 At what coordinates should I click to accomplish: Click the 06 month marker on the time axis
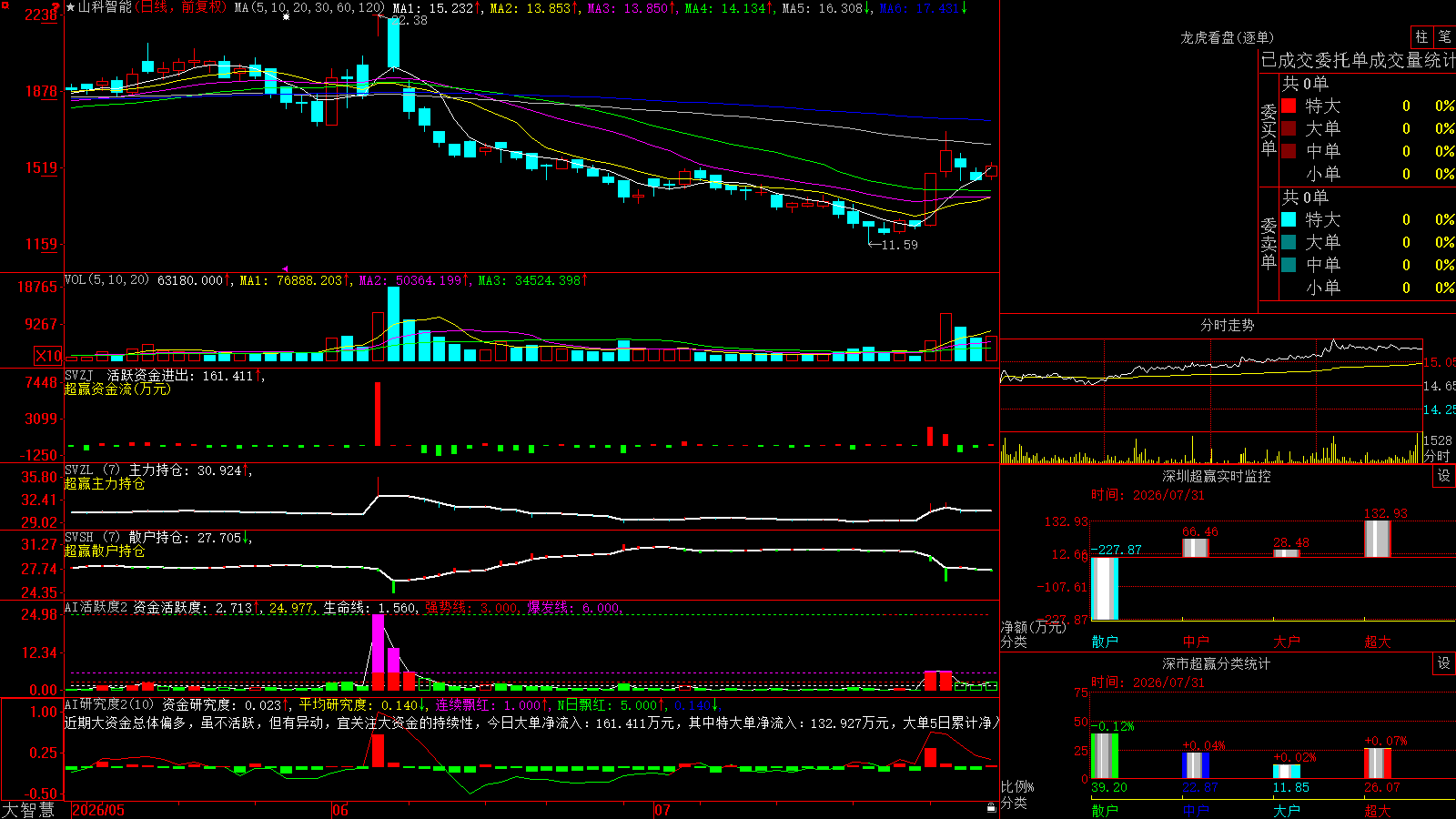(340, 810)
